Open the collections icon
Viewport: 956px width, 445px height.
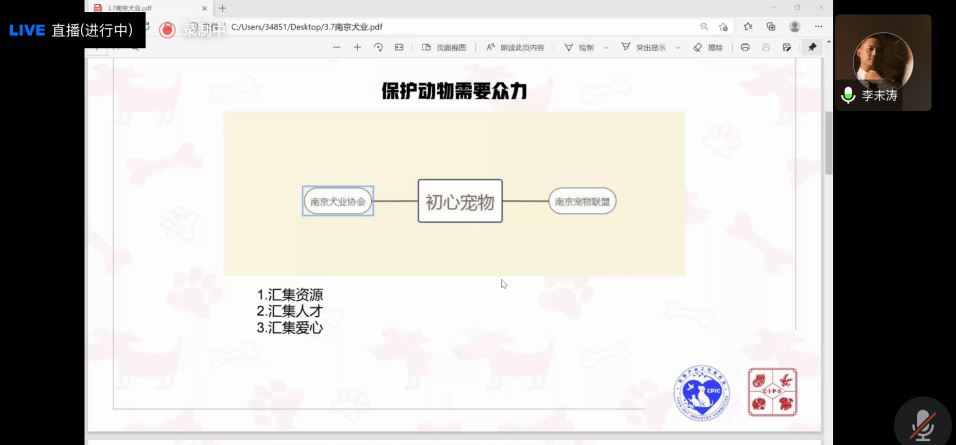pyautogui.click(x=771, y=27)
